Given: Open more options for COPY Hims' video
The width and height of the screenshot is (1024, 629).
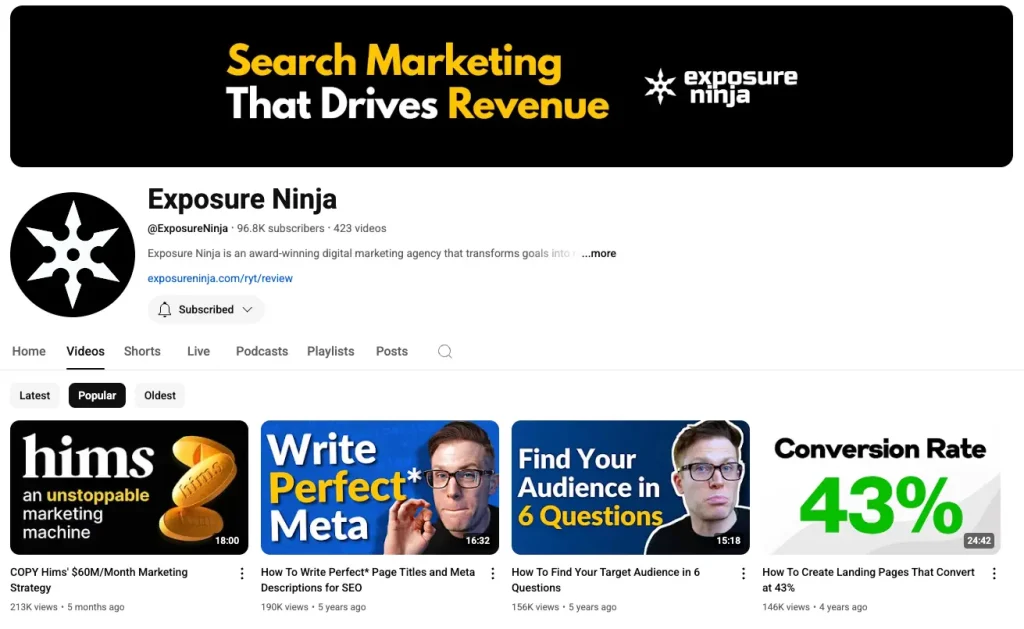Looking at the screenshot, I should click(242, 573).
